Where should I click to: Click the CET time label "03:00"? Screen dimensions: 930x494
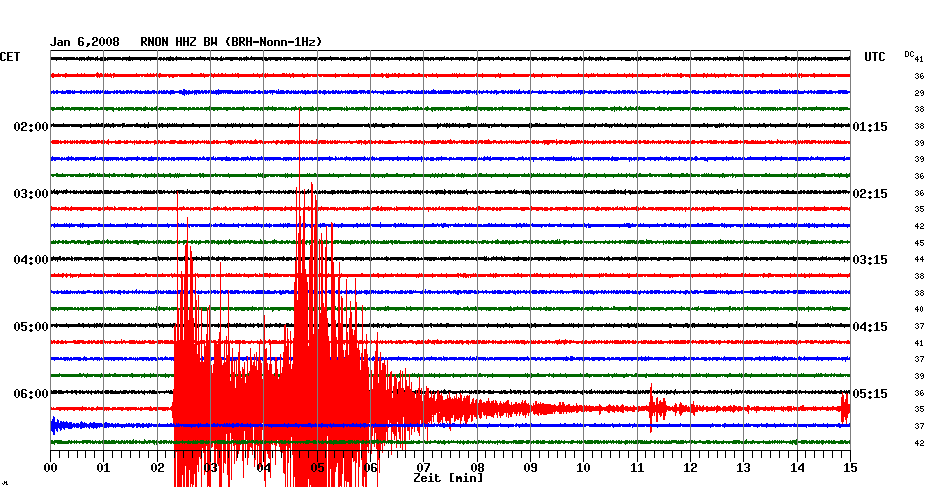31,194
